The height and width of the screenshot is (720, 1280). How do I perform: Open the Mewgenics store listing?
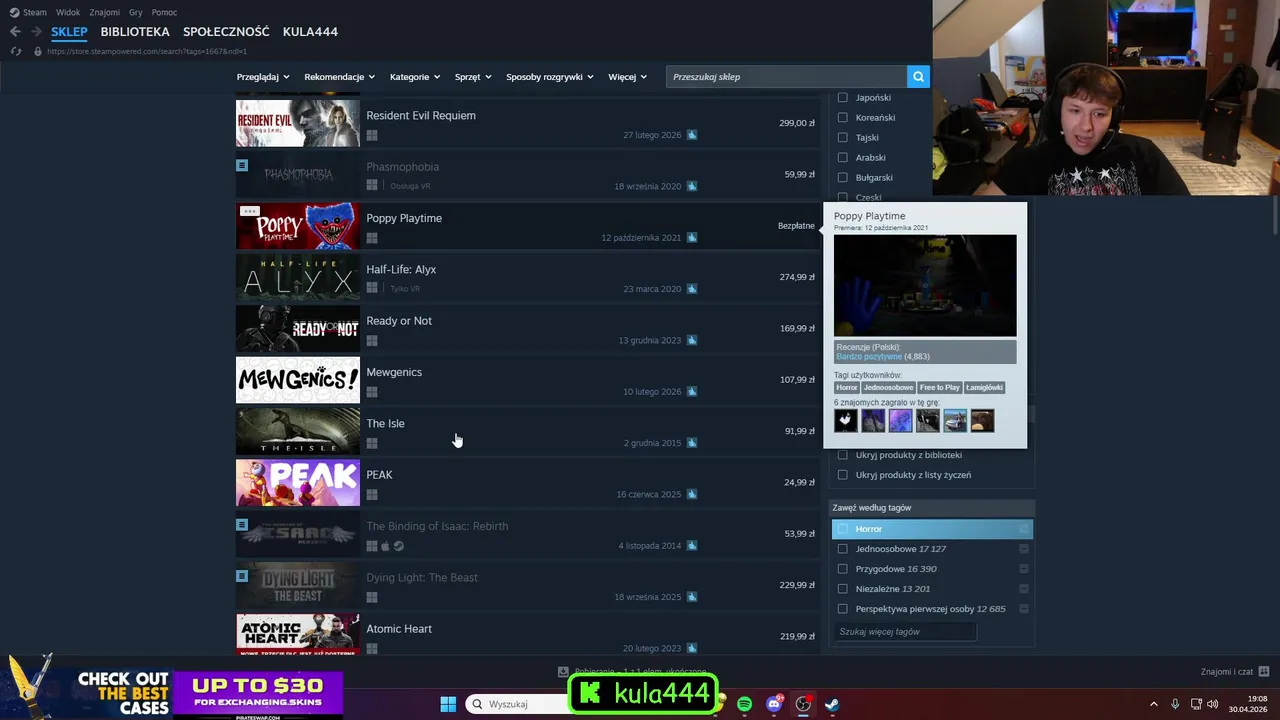pyautogui.click(x=527, y=379)
